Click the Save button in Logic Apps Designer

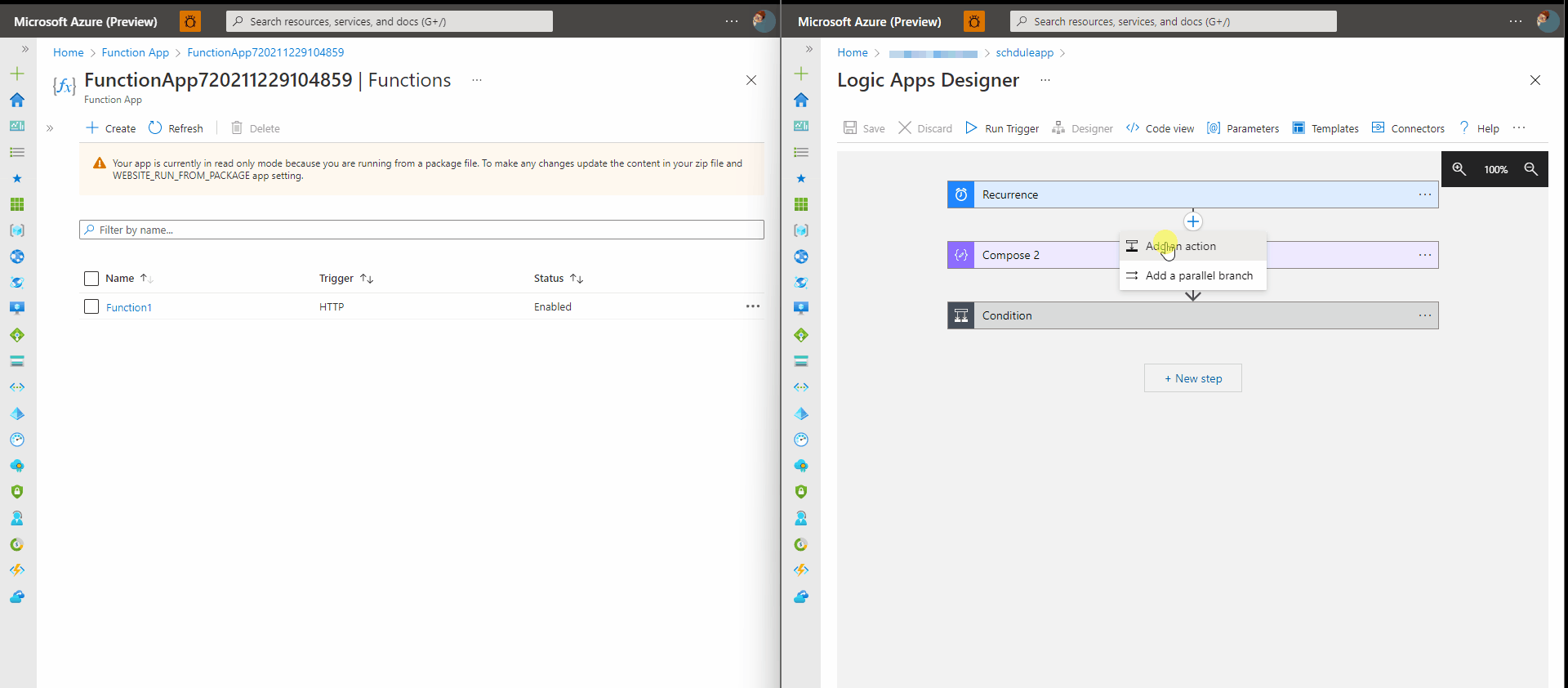864,128
